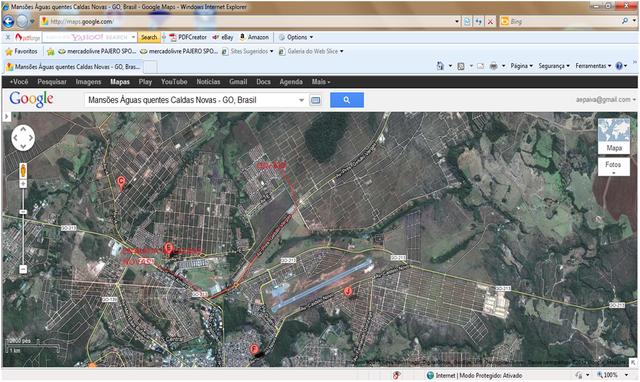
Task: Open the Ferramentas dropdown menu
Action: tap(593, 66)
